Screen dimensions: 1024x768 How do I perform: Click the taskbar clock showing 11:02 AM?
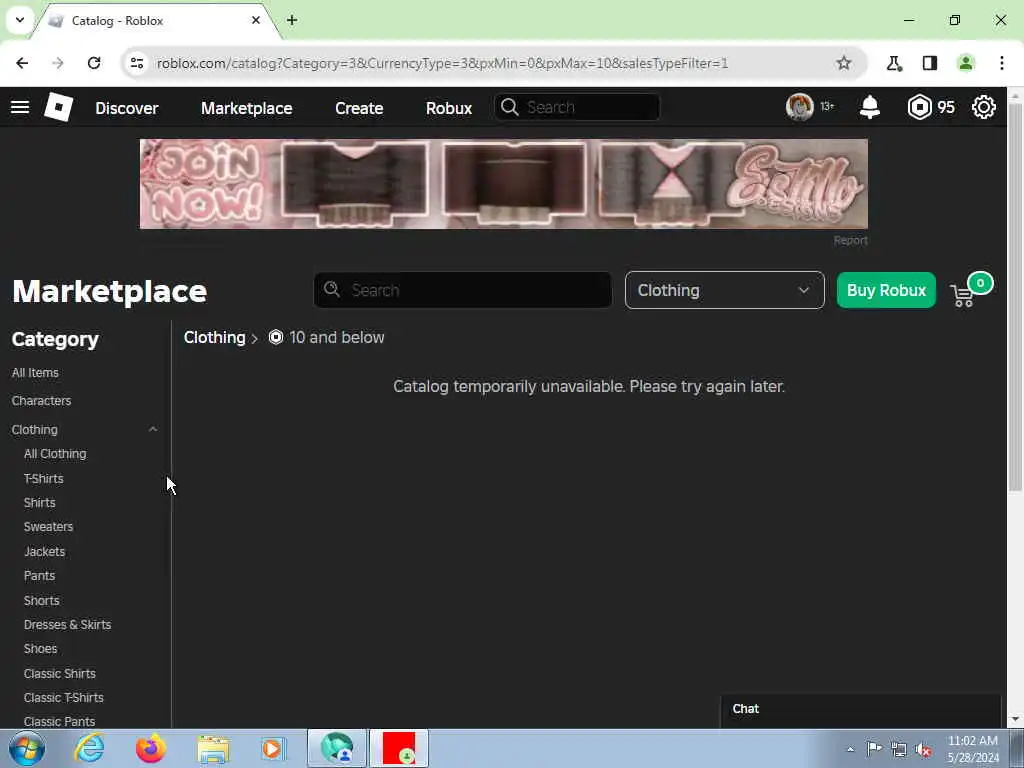972,749
